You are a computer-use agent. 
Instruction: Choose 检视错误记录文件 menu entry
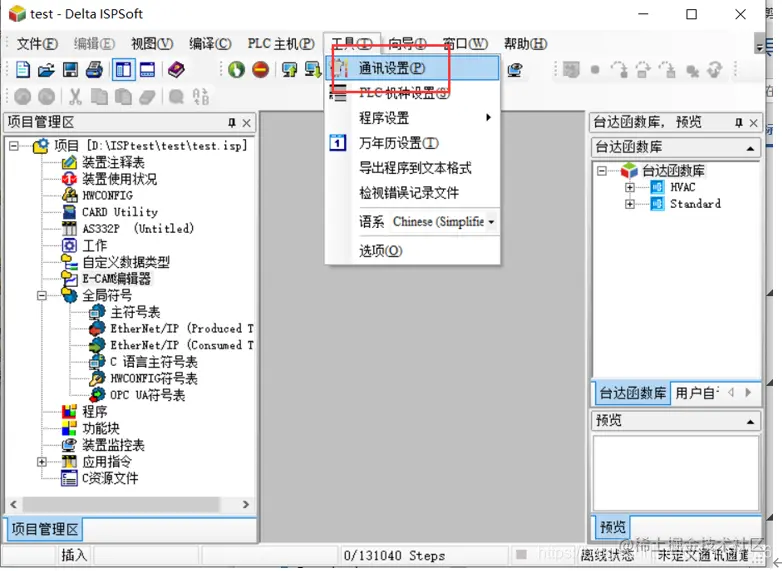(x=412, y=193)
